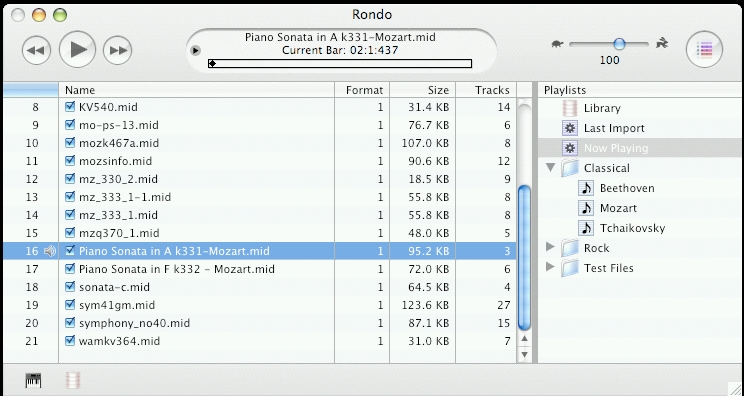Click the Current Bar readout text
Image resolution: width=744 pixels, height=396 pixels.
tap(340, 50)
